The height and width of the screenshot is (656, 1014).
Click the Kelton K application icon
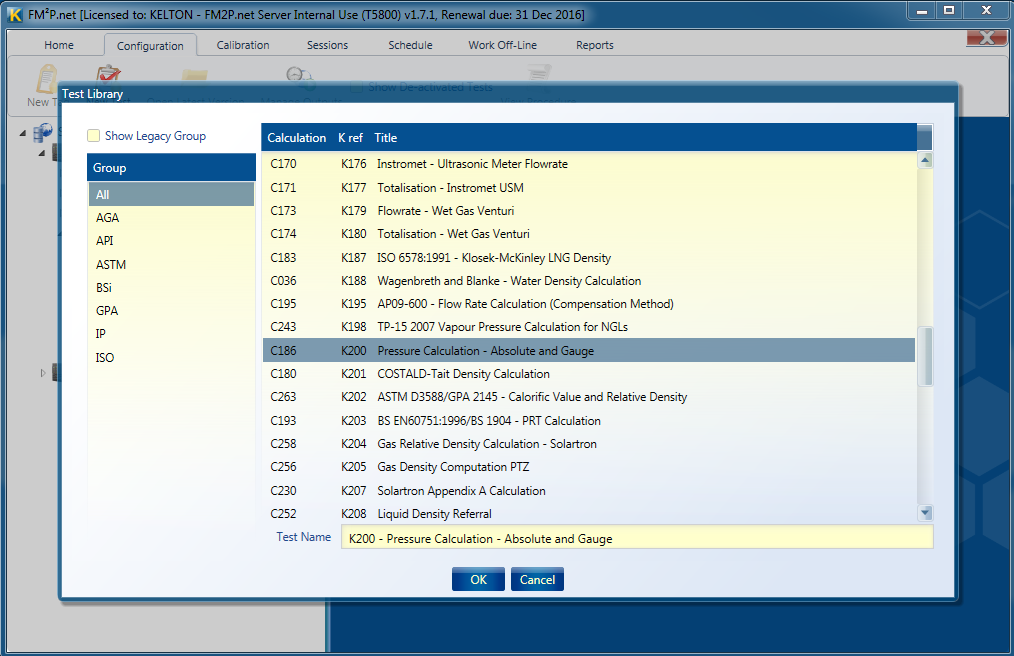(14, 14)
